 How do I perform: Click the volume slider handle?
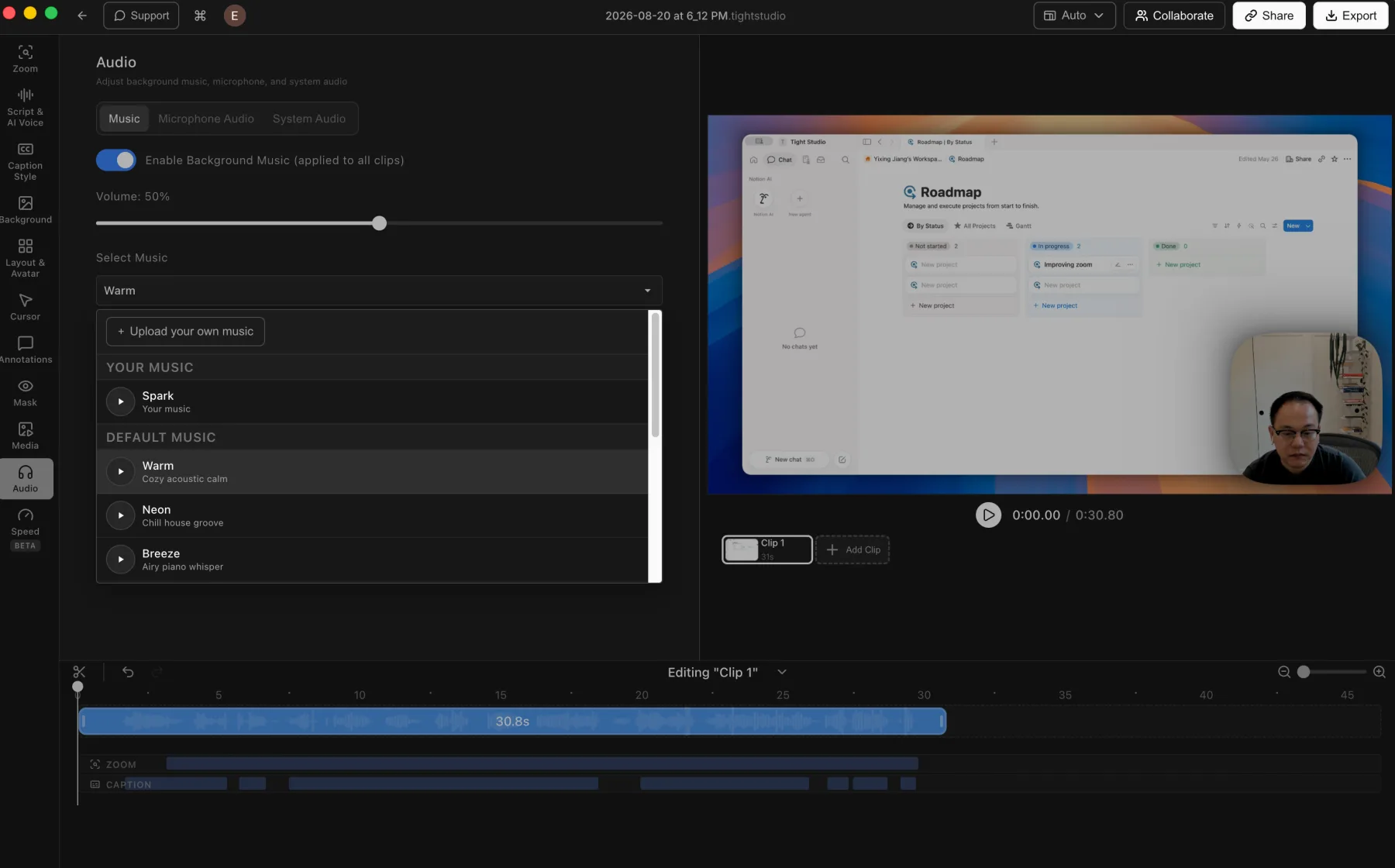pyautogui.click(x=379, y=223)
